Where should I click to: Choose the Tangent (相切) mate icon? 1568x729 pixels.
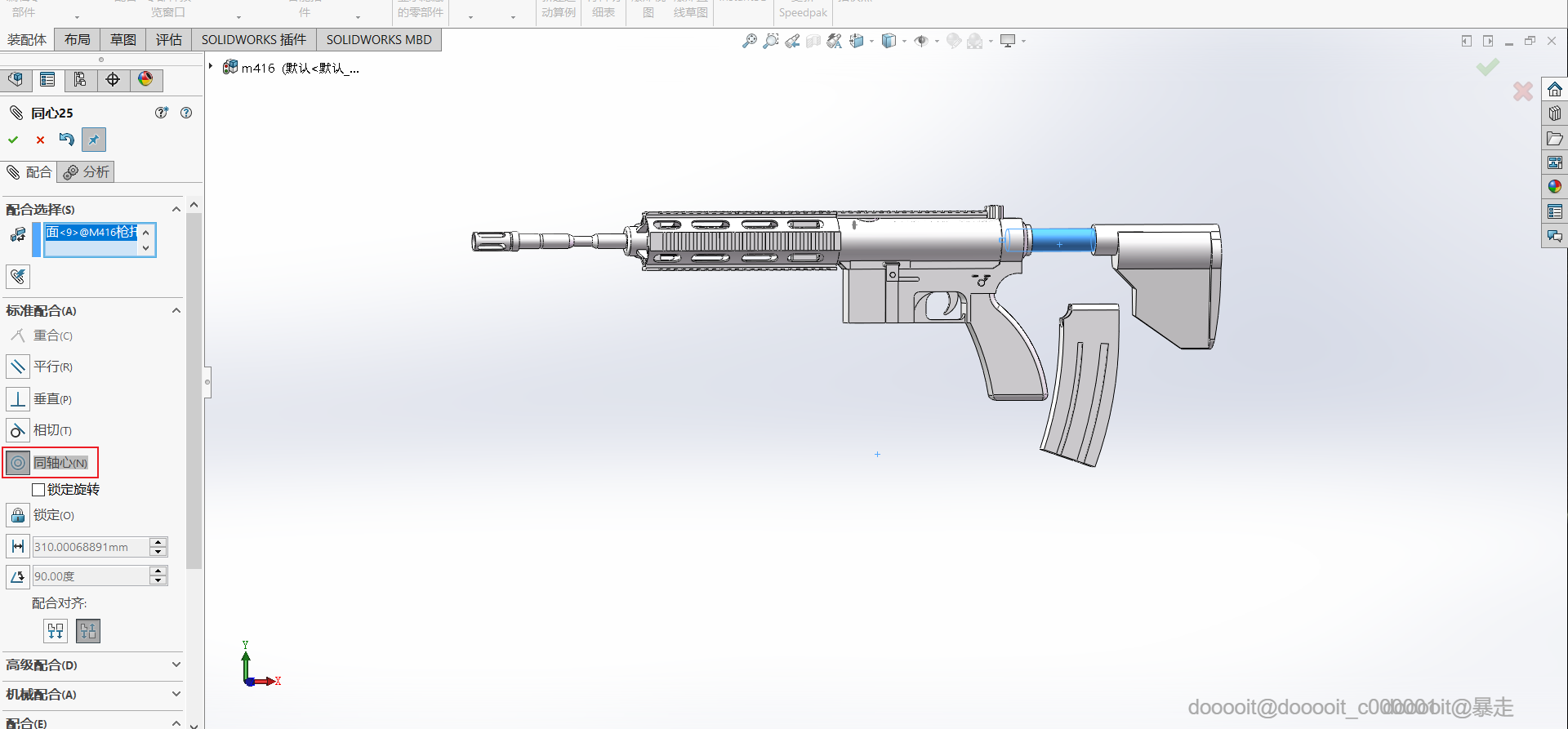coord(18,430)
